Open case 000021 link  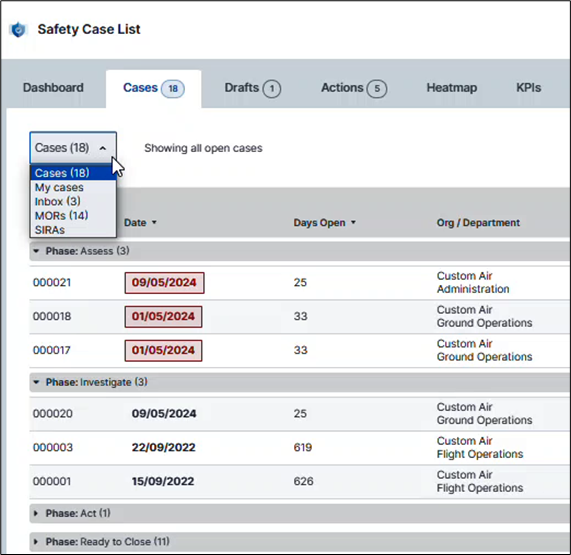52,283
